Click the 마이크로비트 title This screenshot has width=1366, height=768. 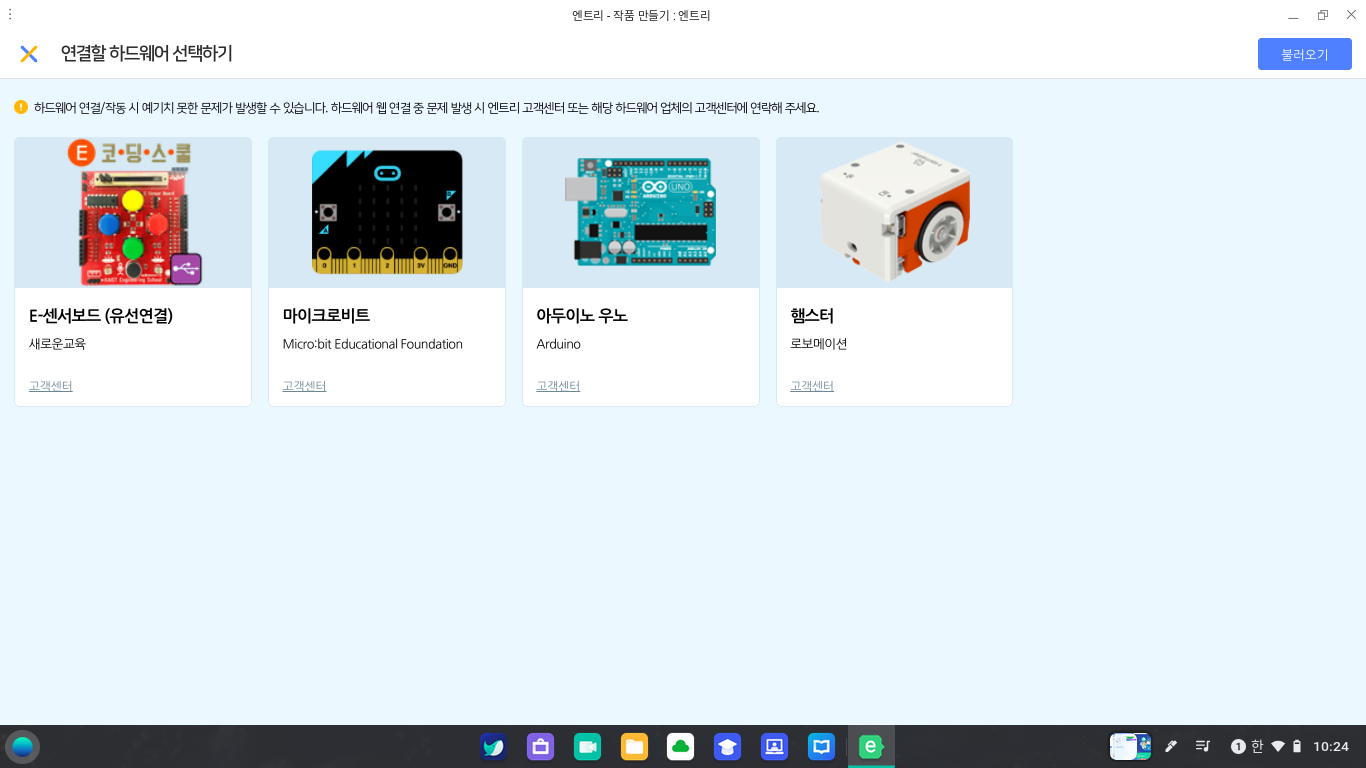click(326, 315)
